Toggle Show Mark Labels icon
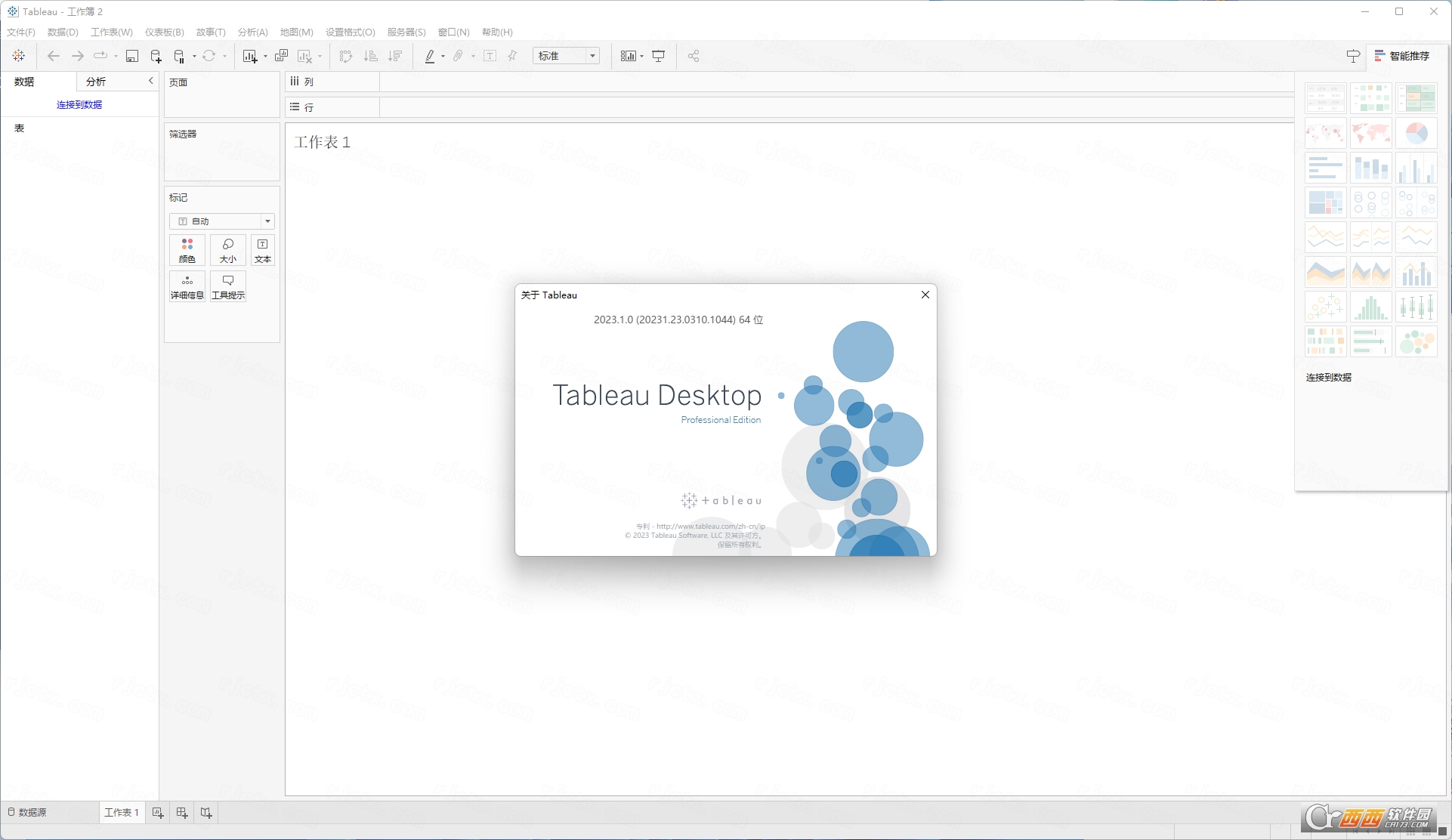 (x=490, y=56)
